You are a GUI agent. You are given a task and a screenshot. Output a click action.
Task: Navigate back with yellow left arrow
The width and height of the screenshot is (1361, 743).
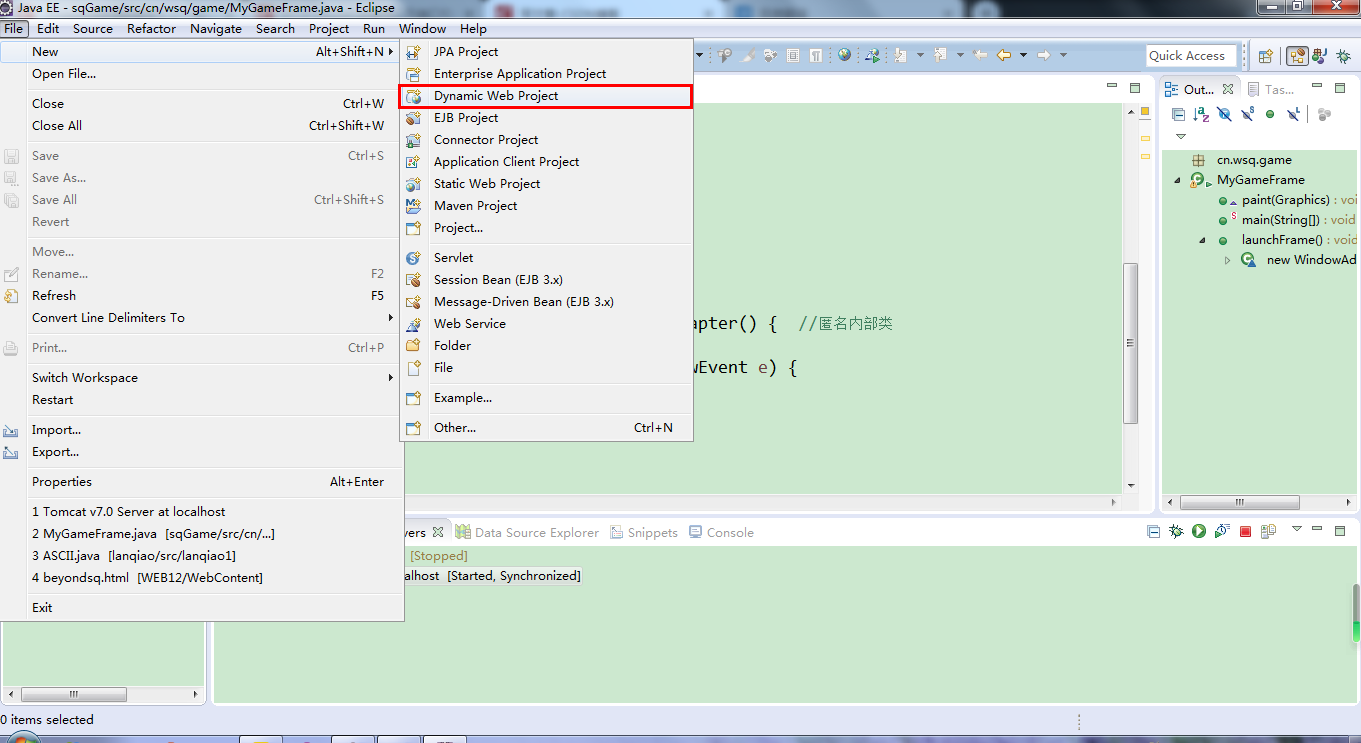(1003, 55)
